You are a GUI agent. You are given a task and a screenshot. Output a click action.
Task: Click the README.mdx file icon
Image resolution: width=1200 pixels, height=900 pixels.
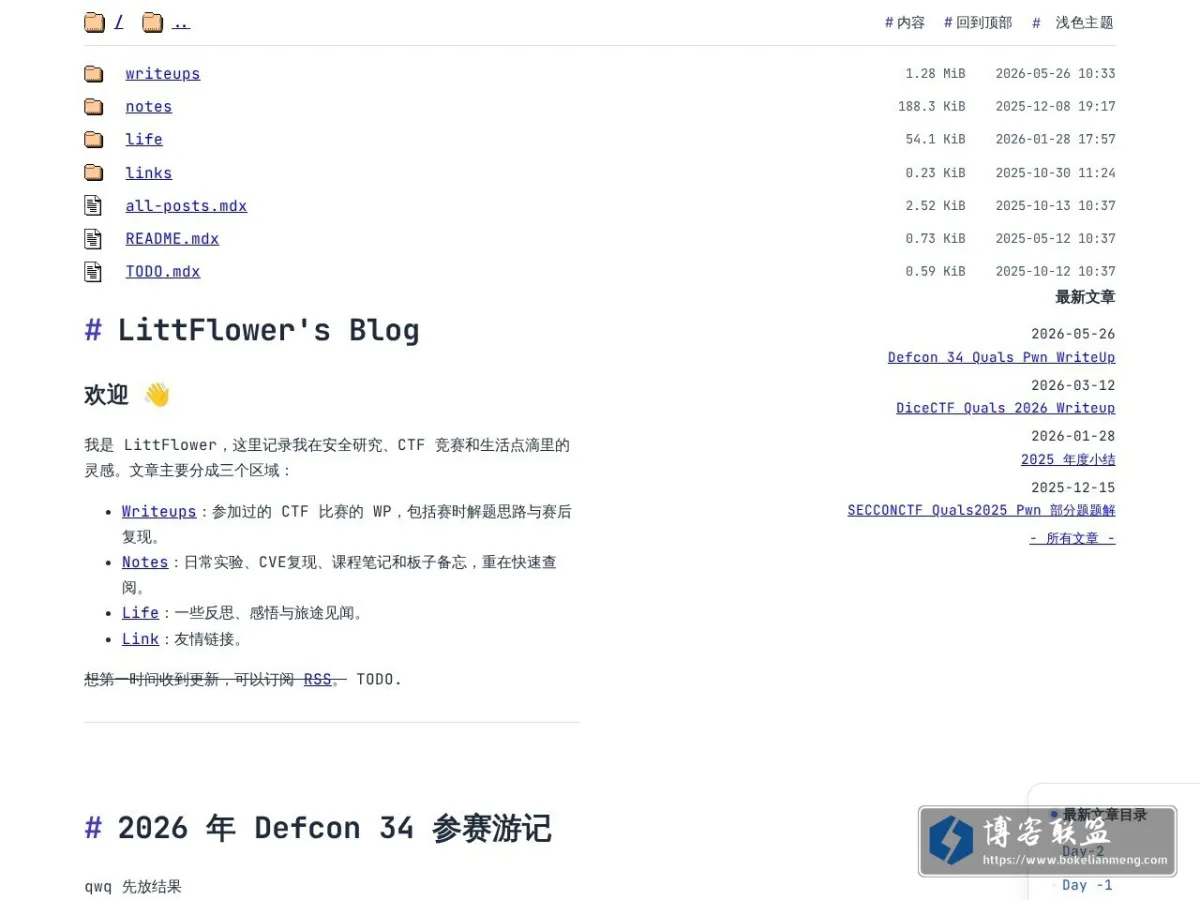click(x=93, y=239)
